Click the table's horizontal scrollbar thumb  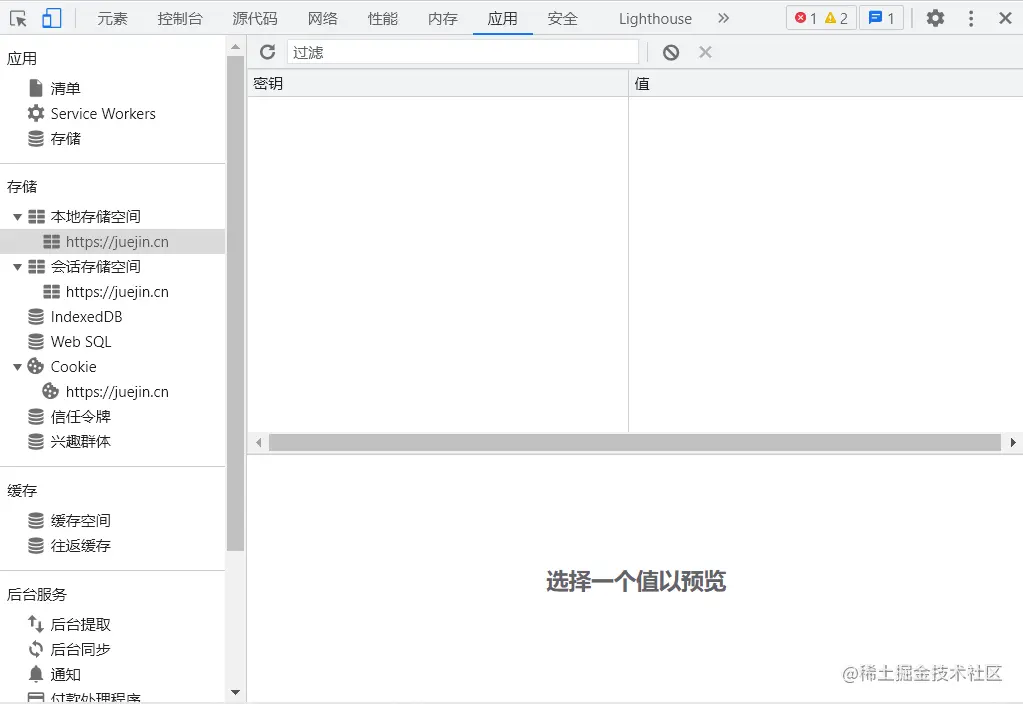coord(635,442)
